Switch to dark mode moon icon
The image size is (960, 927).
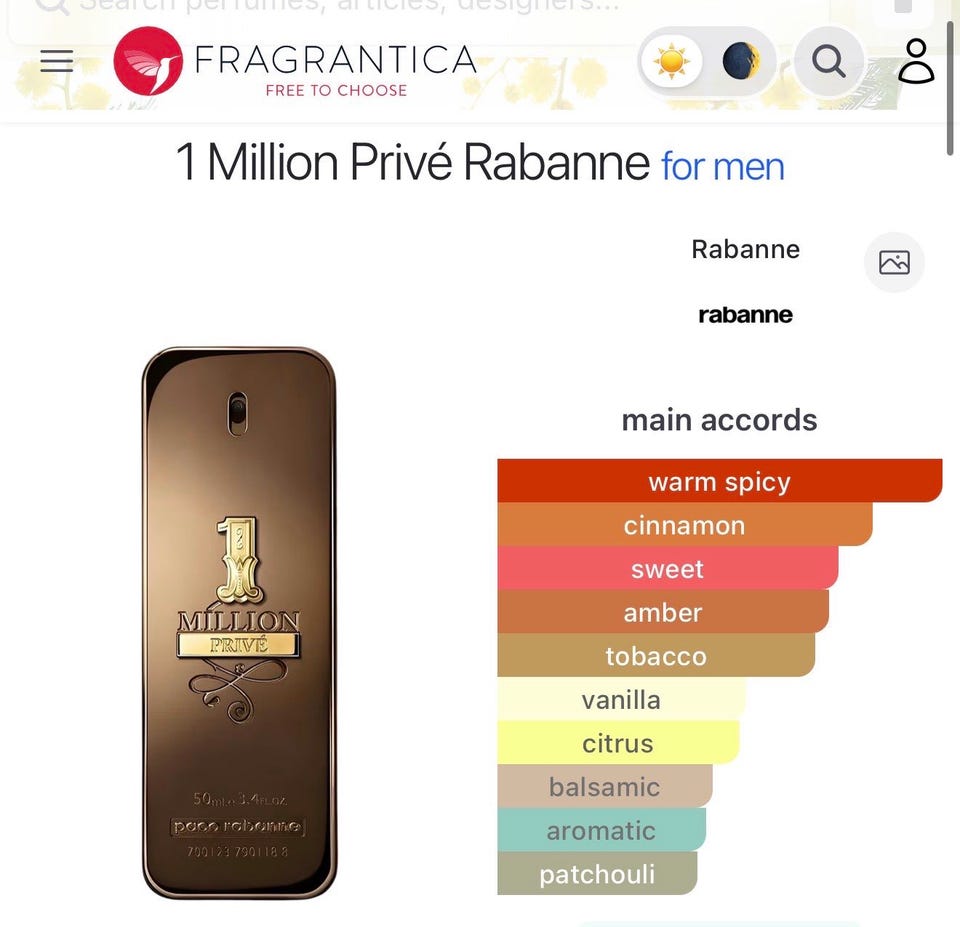click(741, 61)
